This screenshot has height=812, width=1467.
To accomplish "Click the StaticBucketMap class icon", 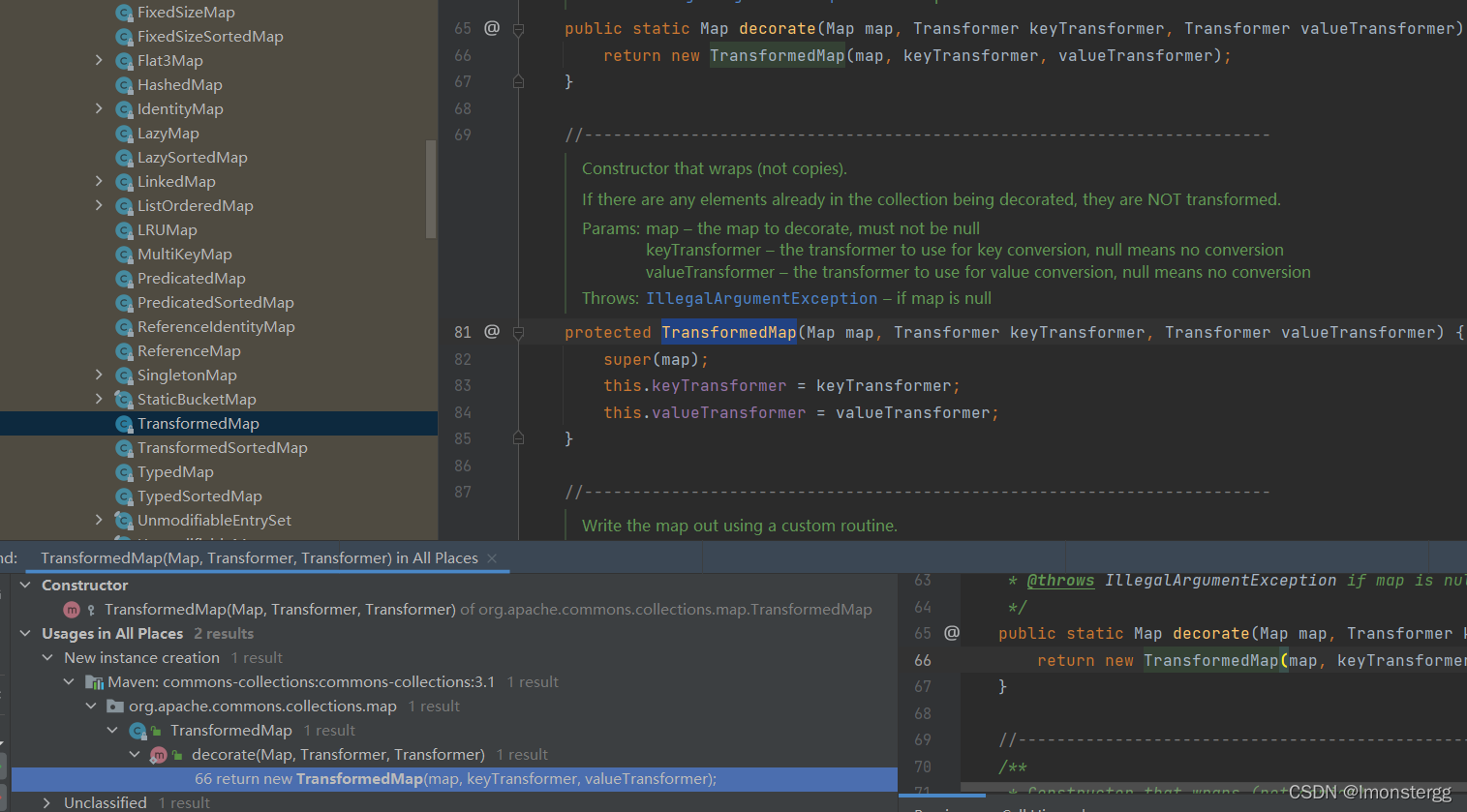I will click(x=124, y=400).
